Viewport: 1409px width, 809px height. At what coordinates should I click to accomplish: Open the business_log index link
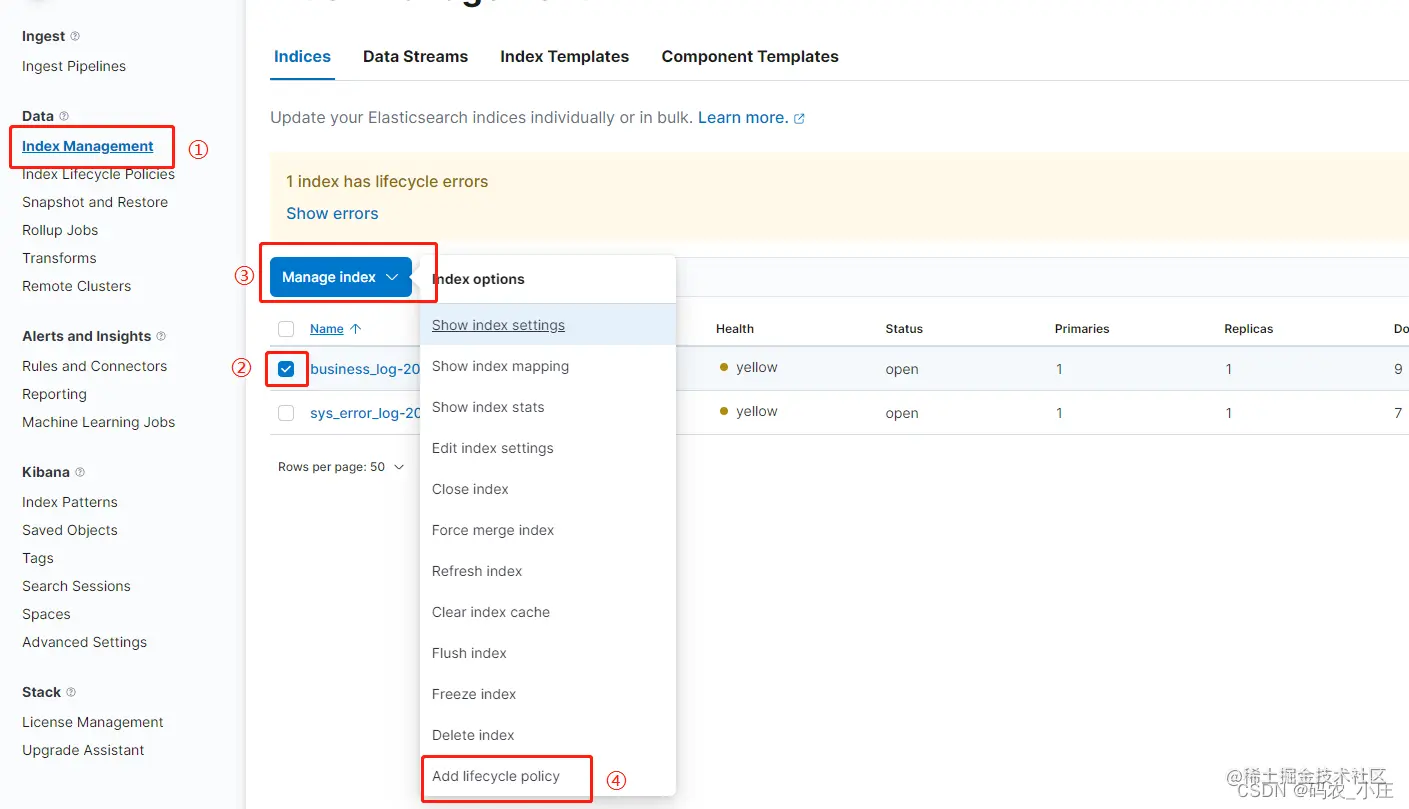365,369
